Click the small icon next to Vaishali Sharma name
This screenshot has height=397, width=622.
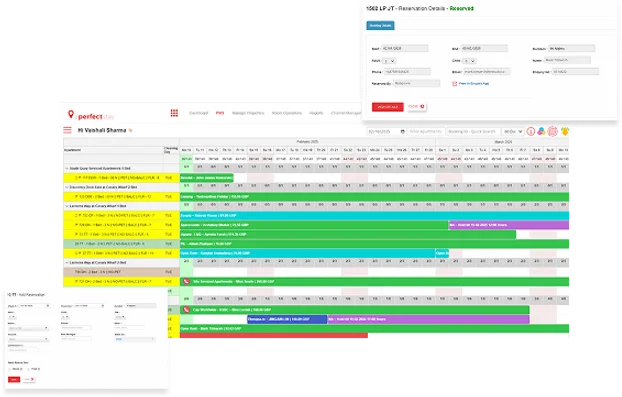click(x=131, y=130)
